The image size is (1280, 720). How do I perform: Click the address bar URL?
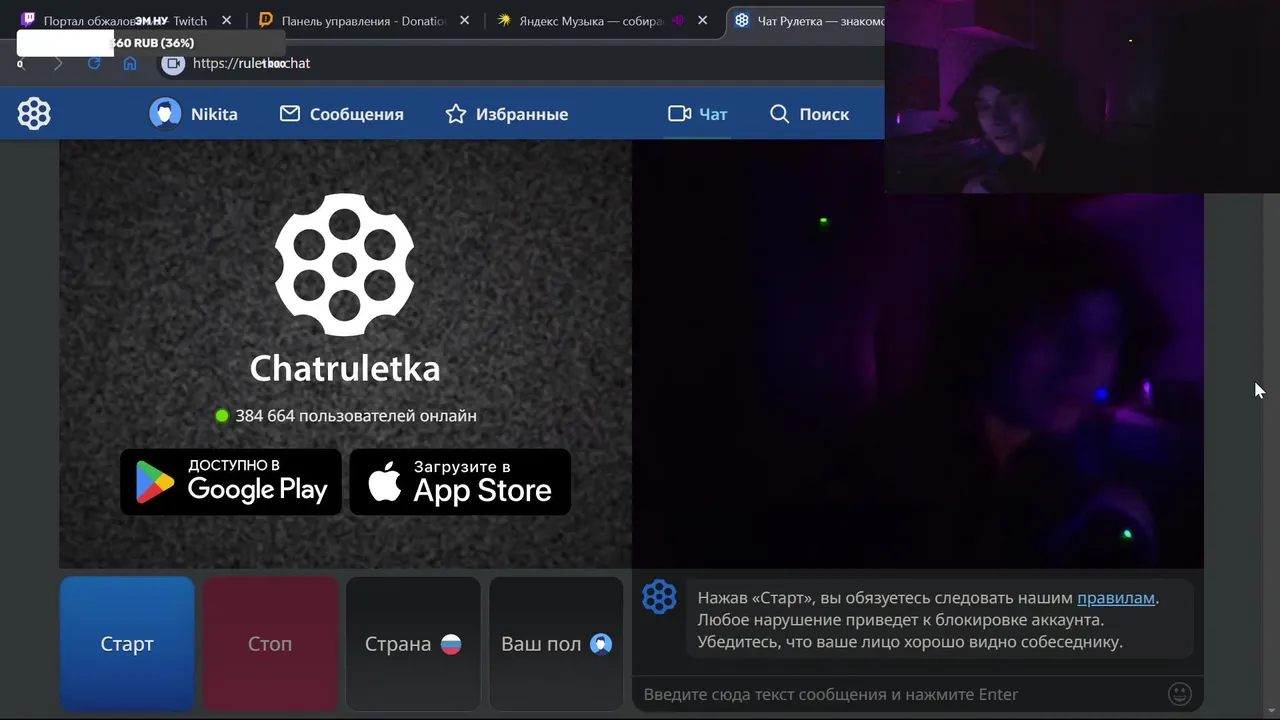point(251,63)
